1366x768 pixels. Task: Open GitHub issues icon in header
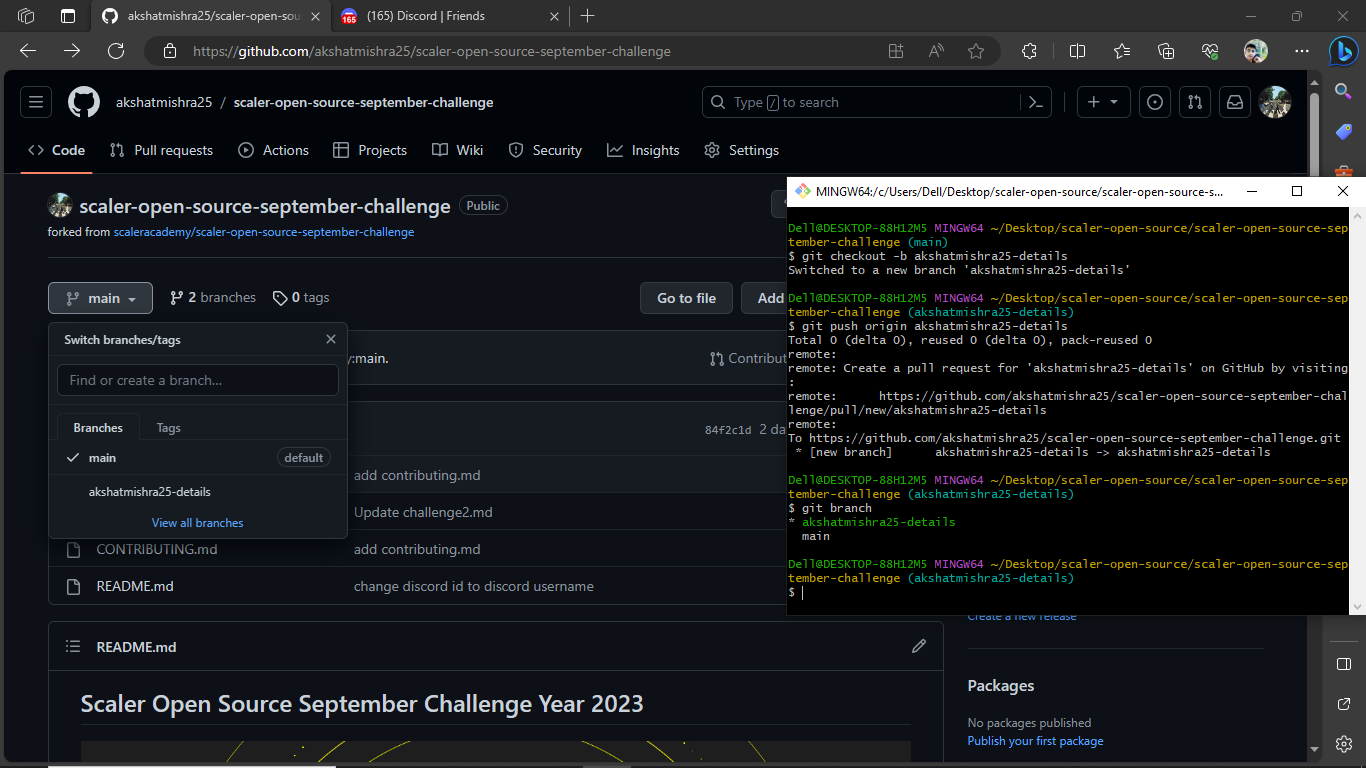1155,102
